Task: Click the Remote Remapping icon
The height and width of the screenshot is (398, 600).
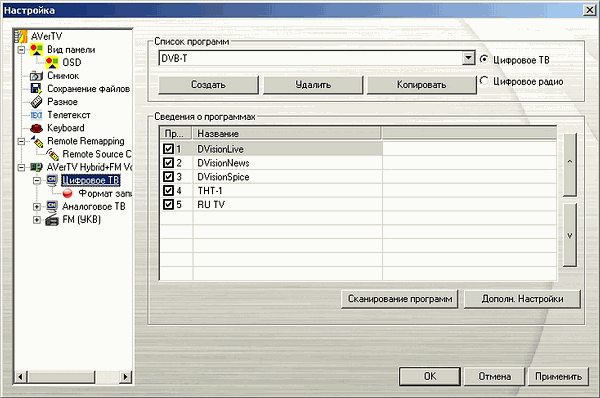Action: tap(37, 141)
